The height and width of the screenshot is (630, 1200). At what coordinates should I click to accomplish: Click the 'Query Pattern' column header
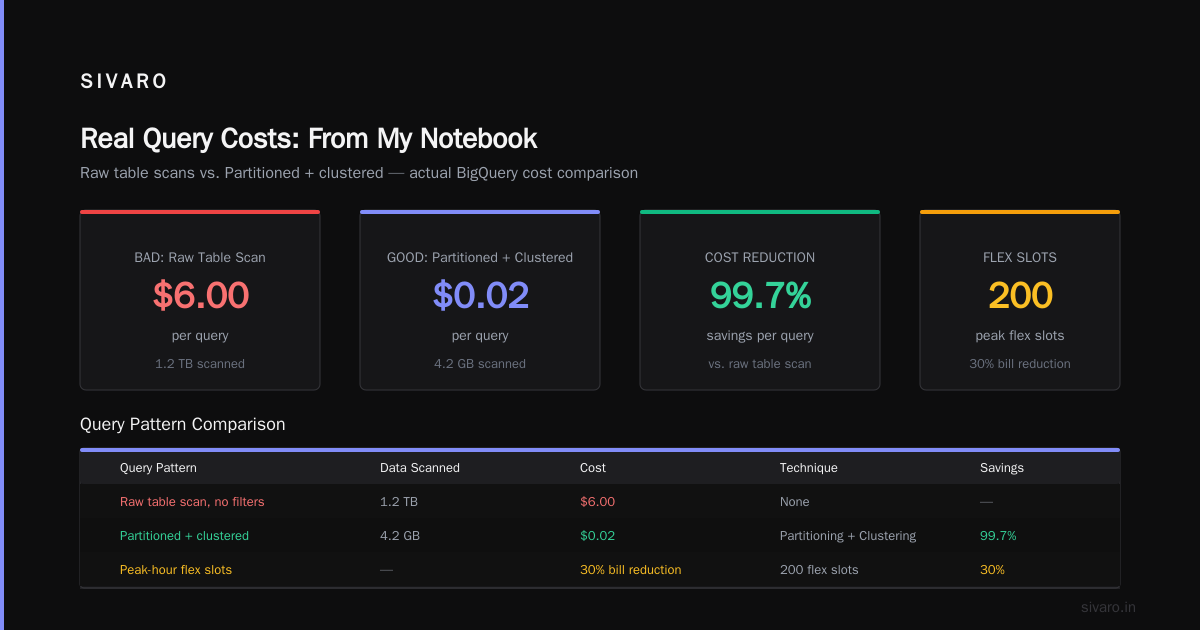[158, 468]
